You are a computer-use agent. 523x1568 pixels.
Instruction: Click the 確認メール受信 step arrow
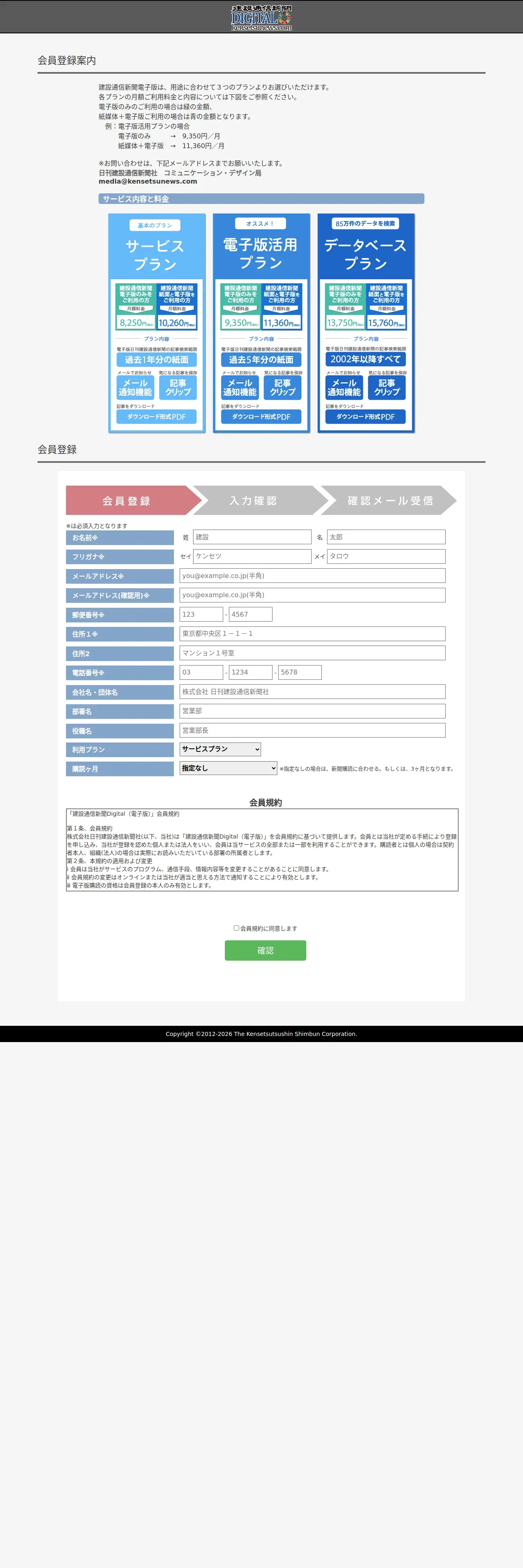click(x=389, y=500)
